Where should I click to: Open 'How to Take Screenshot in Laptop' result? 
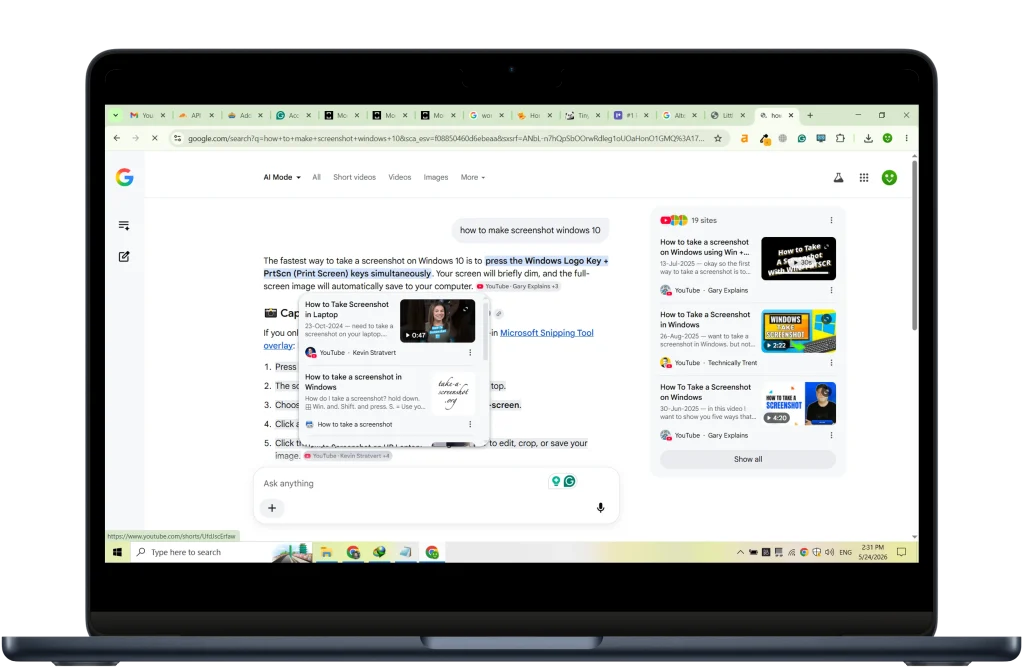coord(347,310)
